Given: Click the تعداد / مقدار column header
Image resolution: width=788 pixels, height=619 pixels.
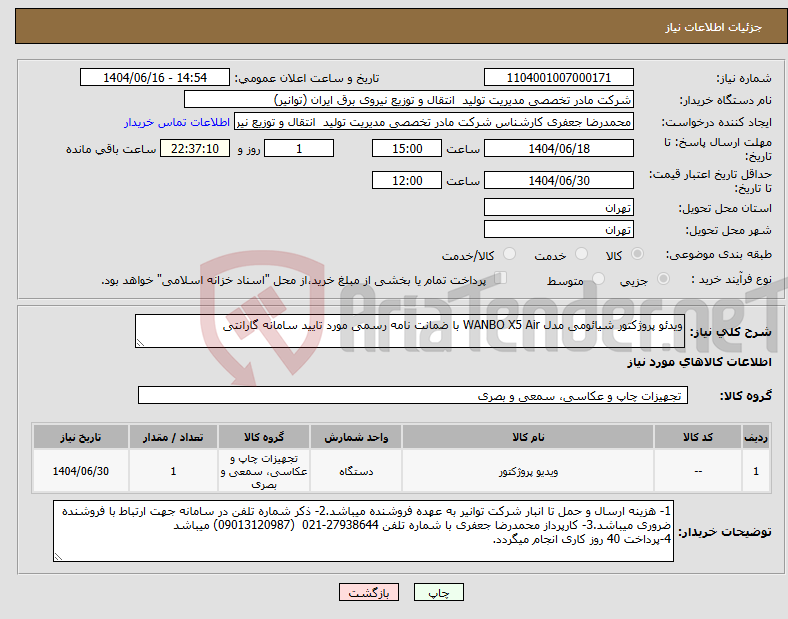Looking at the screenshot, I should (173, 437).
